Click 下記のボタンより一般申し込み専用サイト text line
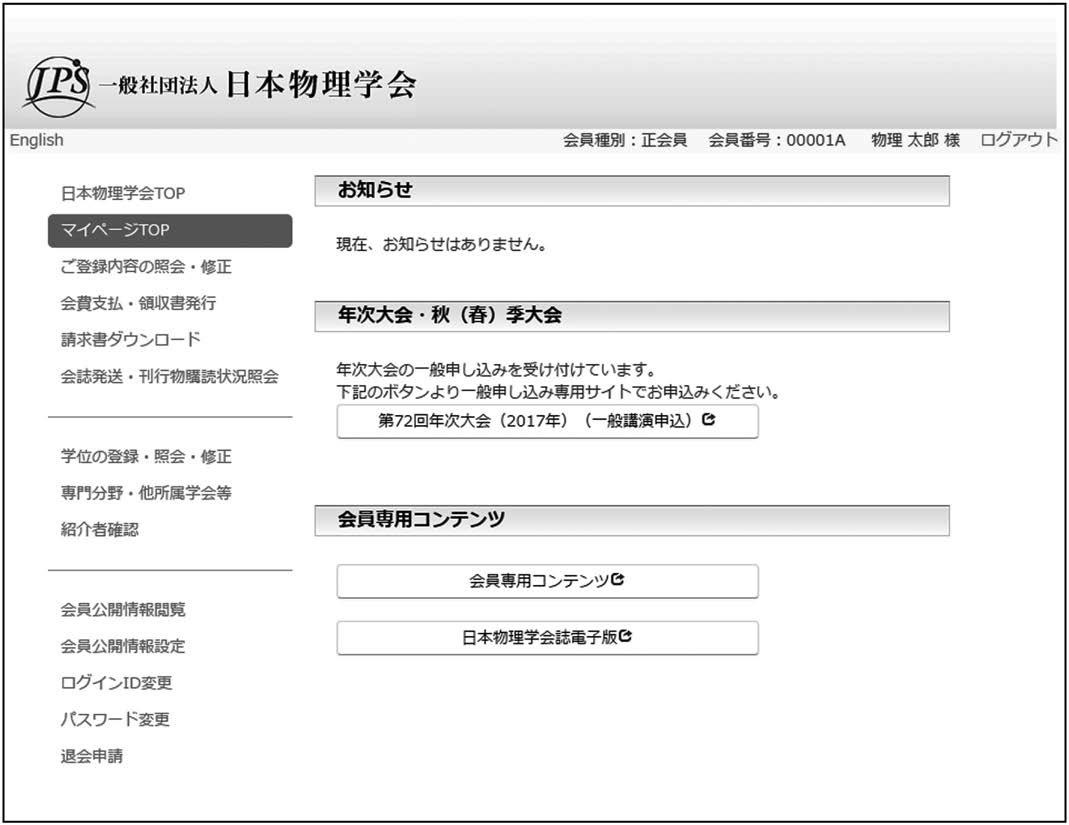1069x825 pixels. click(558, 392)
